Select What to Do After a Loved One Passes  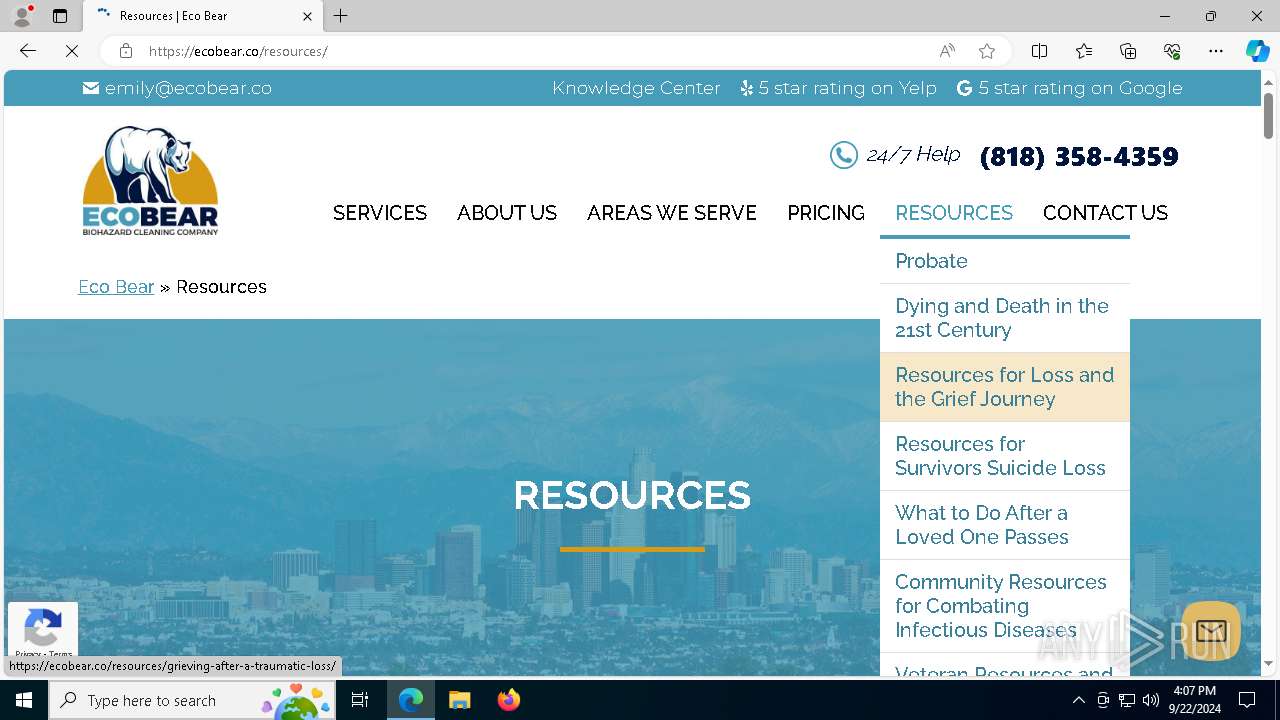[1005, 525]
